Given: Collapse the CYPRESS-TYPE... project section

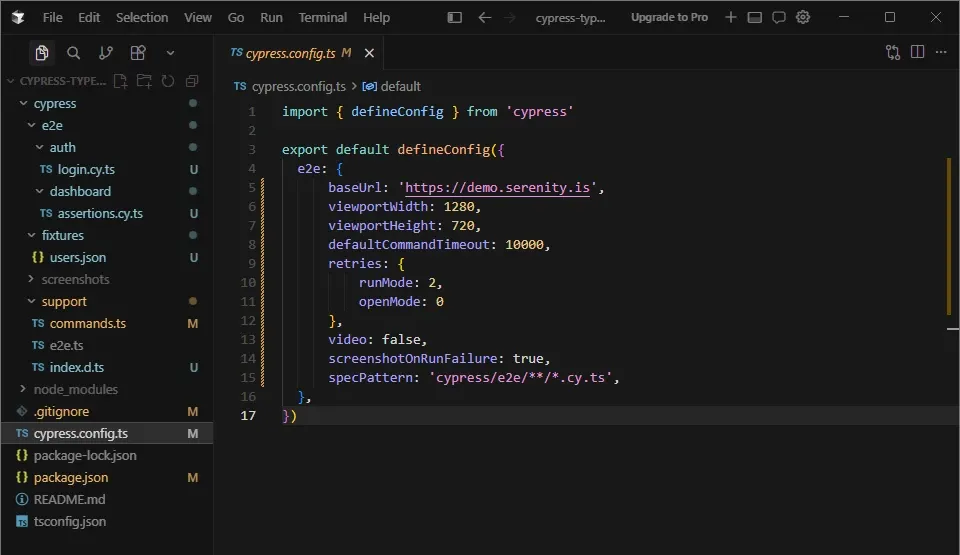Looking at the screenshot, I should pyautogui.click(x=10, y=81).
